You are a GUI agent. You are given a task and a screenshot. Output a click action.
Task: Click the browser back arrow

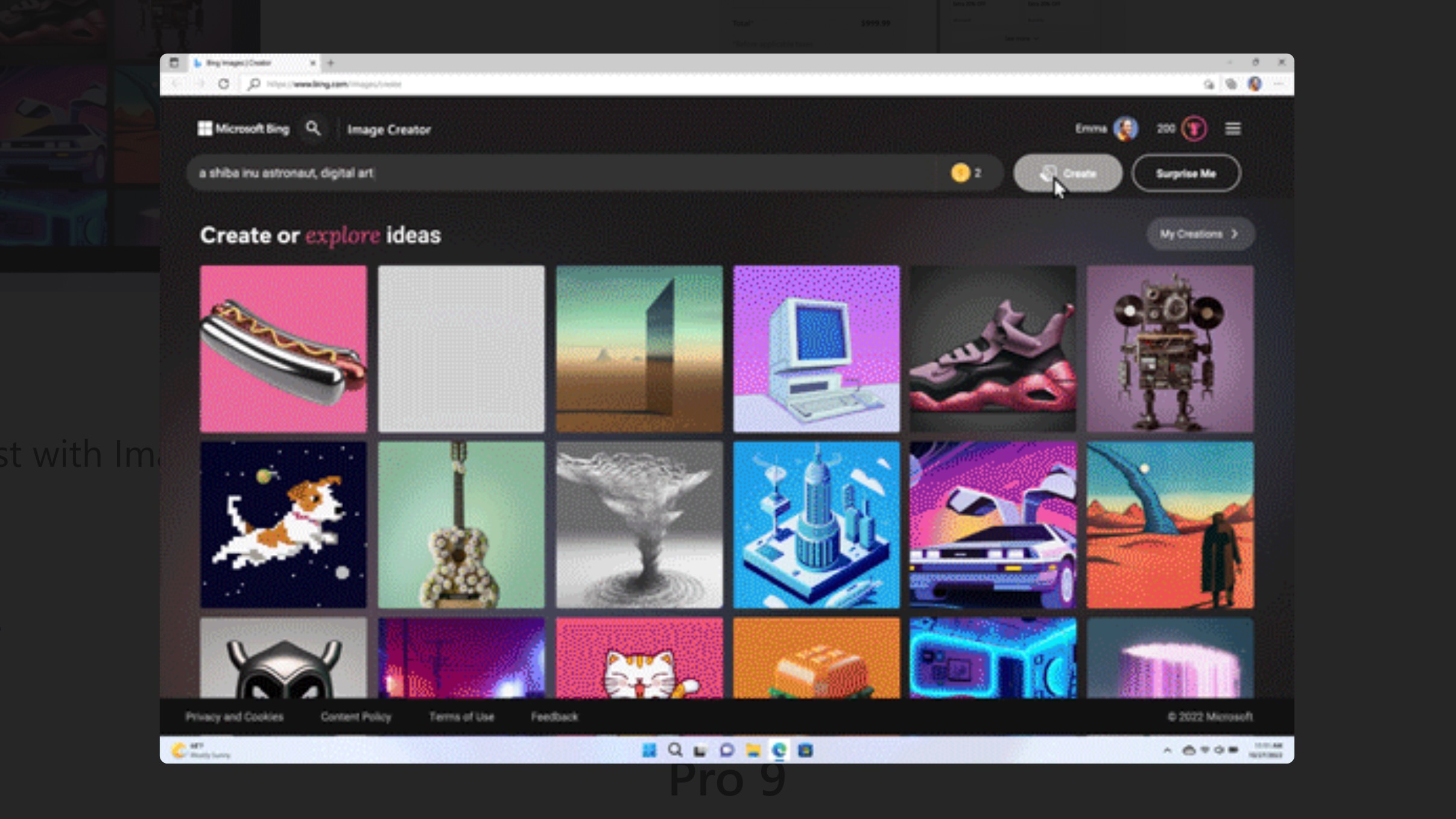coord(175,84)
